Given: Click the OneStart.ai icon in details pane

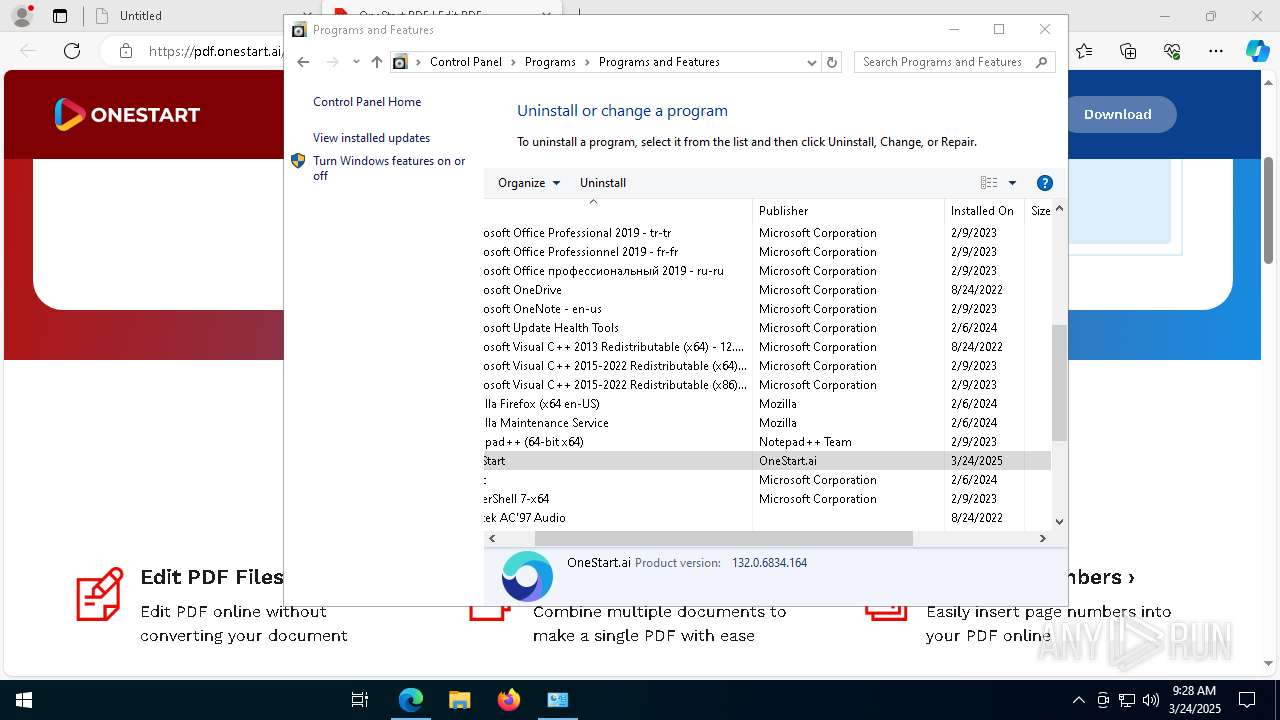Looking at the screenshot, I should point(527,576).
